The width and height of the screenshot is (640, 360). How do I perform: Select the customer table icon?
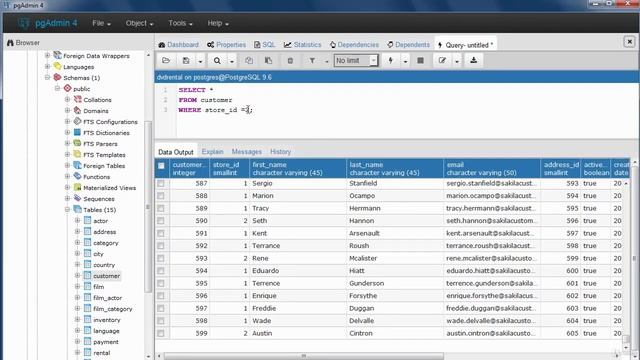(87, 276)
